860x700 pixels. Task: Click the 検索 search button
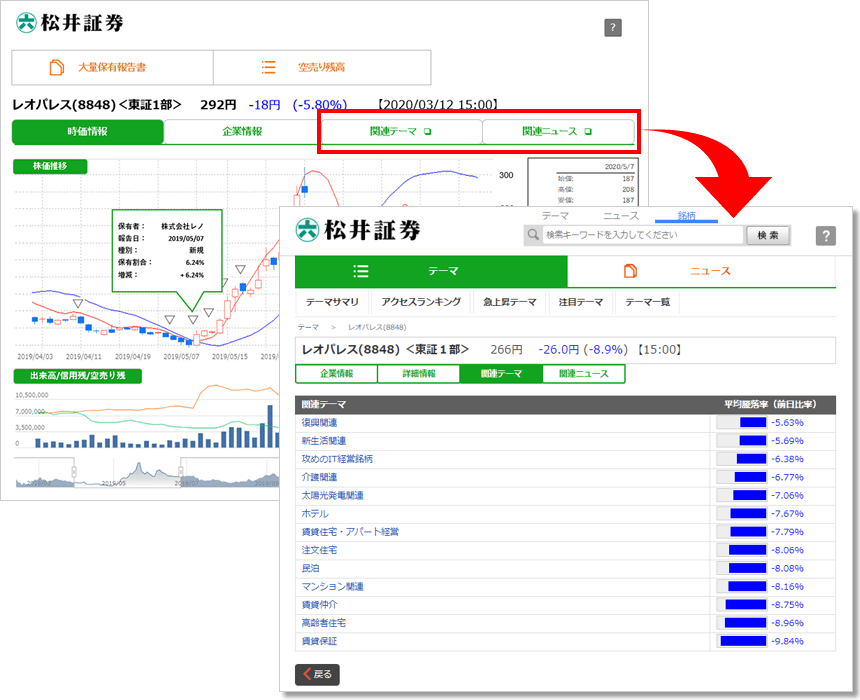pyautogui.click(x=768, y=235)
